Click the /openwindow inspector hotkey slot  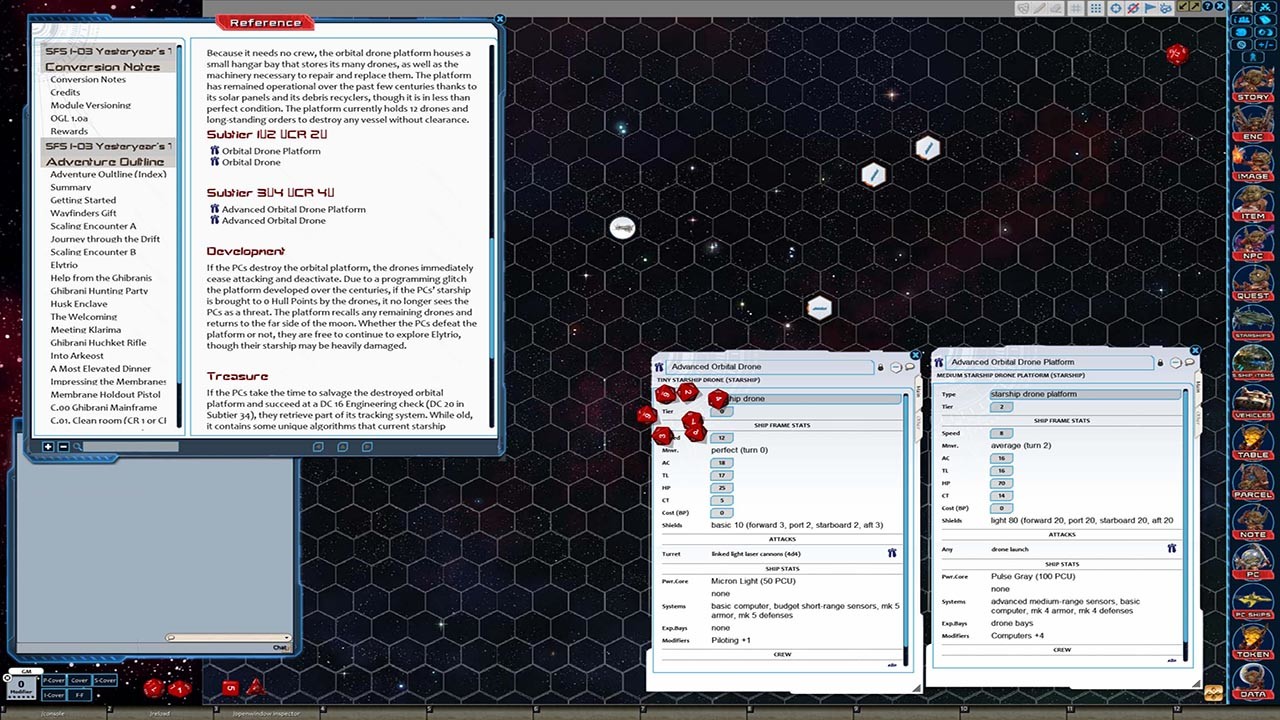click(266, 713)
